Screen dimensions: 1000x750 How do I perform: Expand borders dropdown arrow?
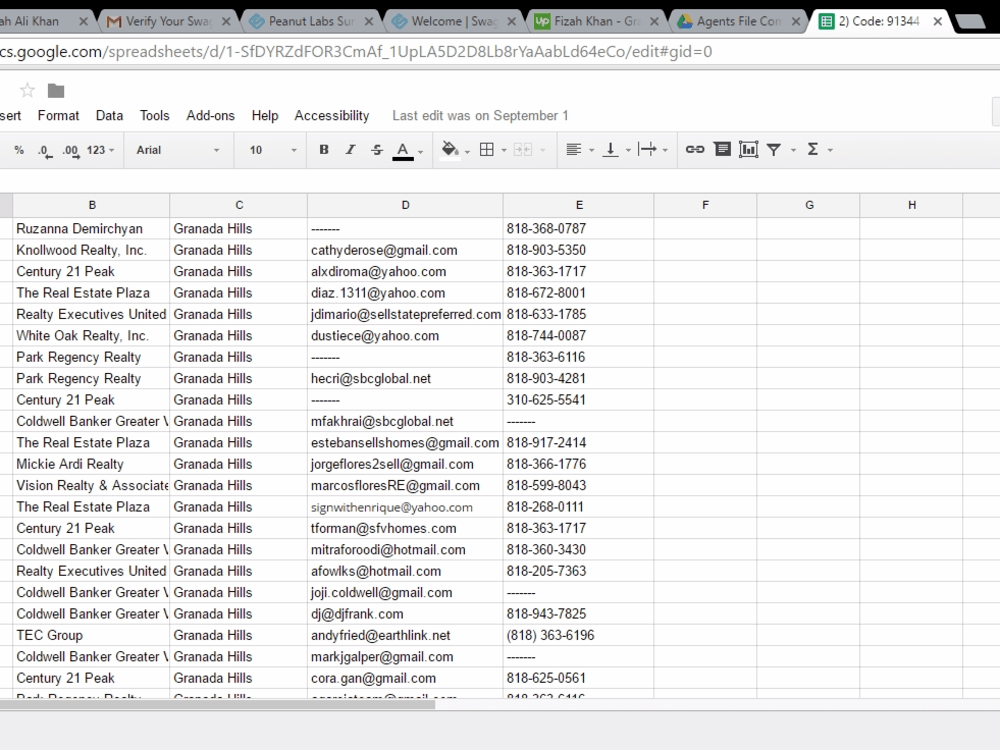(x=504, y=151)
